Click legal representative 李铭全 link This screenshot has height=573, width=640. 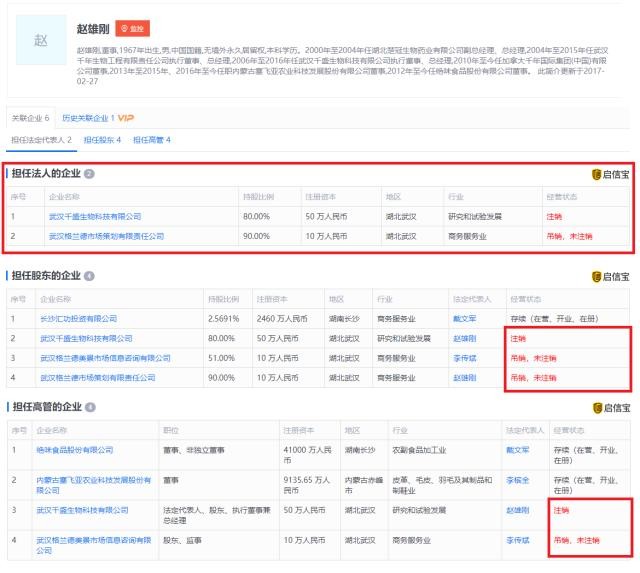point(517,480)
